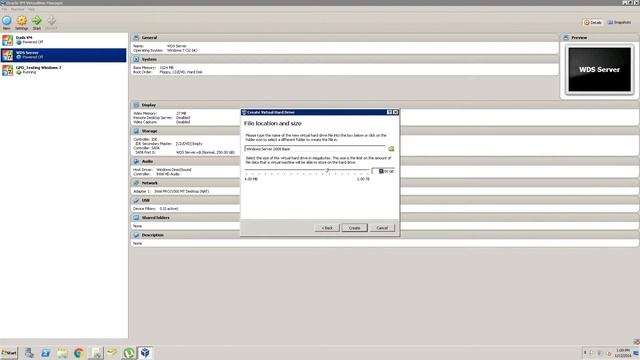
Task: Open the uTorrent icon in the taskbar
Action: [x=129, y=353]
